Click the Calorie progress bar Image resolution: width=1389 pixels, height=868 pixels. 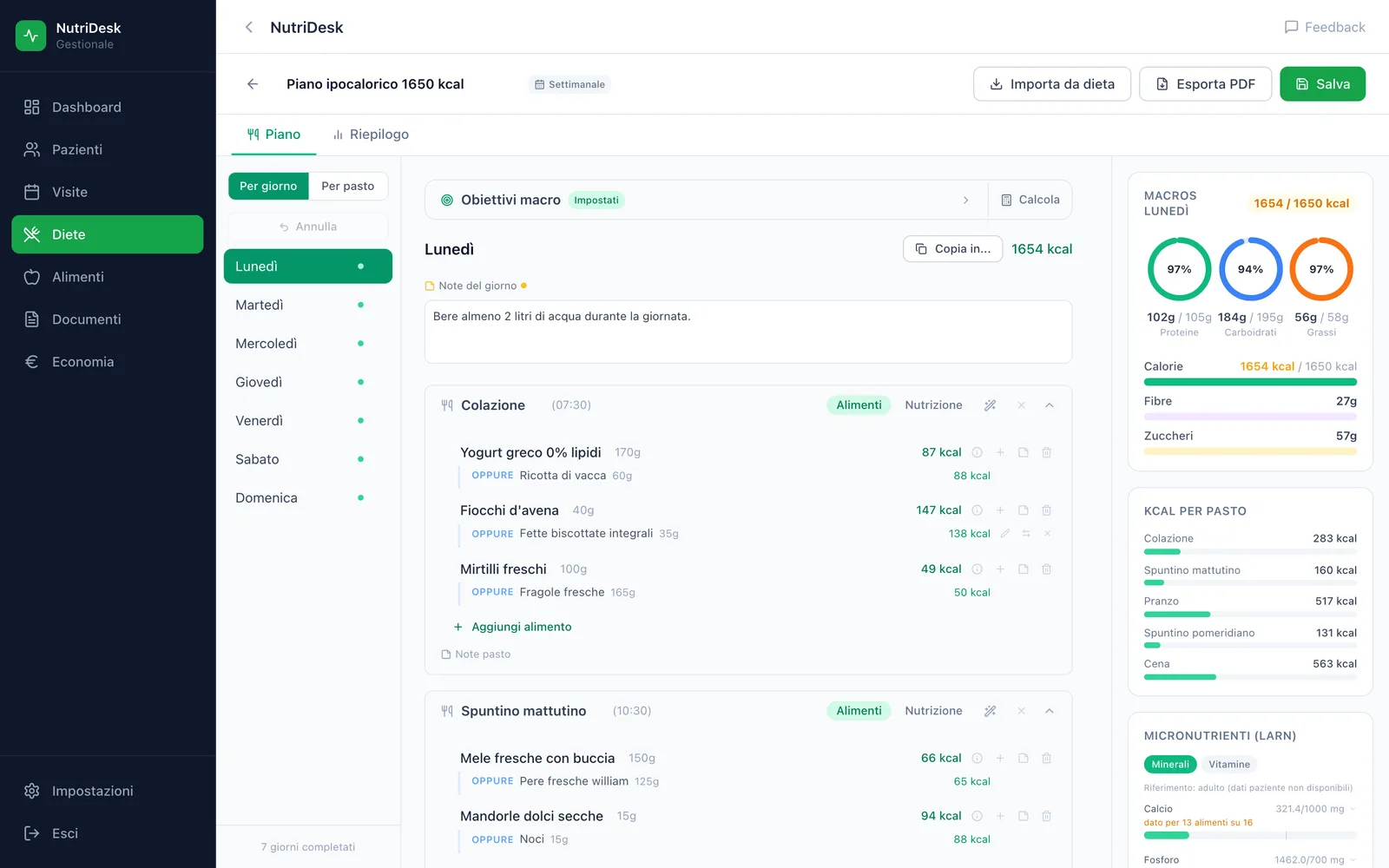tap(1250, 382)
